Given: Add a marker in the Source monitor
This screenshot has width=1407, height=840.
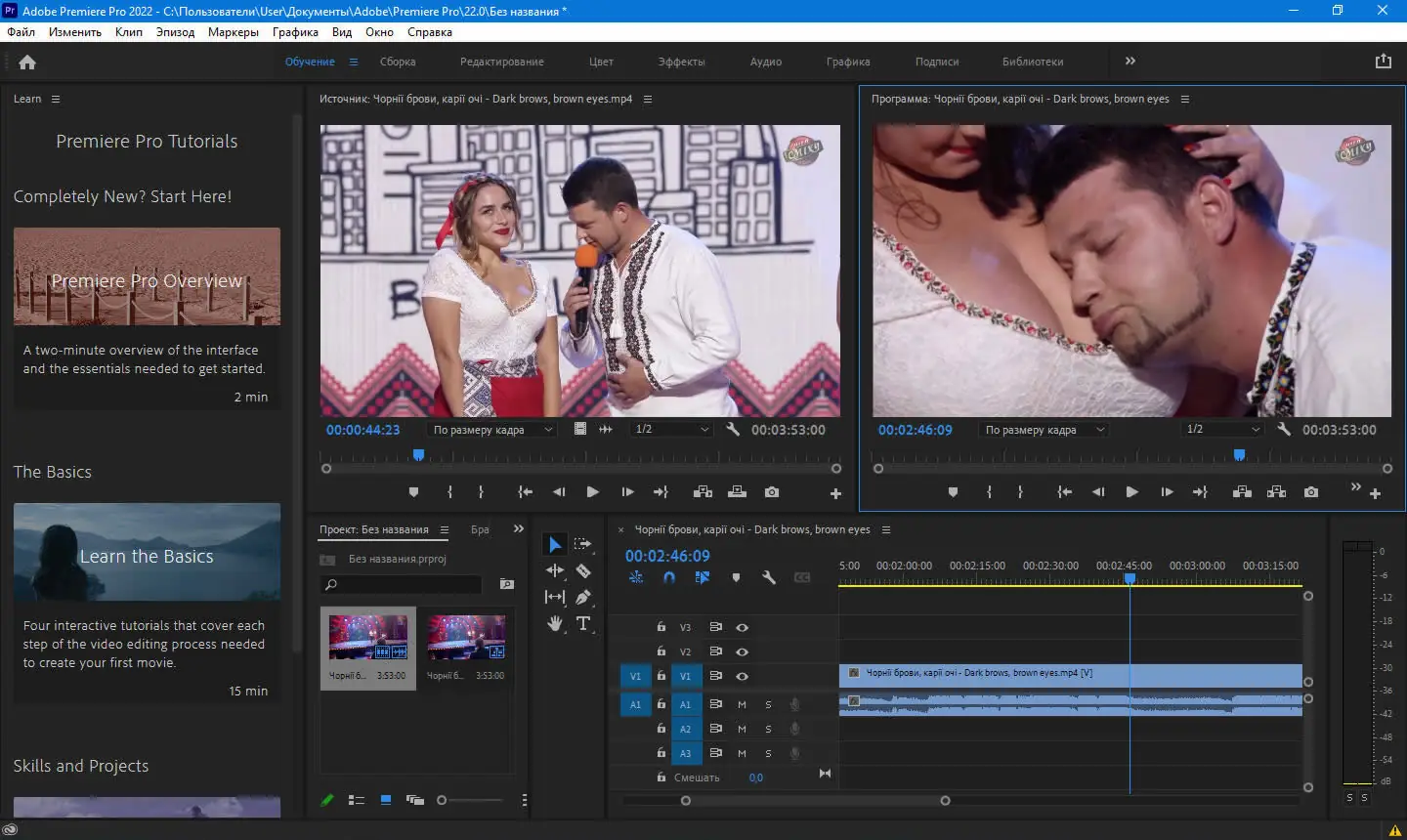Looking at the screenshot, I should [x=413, y=492].
